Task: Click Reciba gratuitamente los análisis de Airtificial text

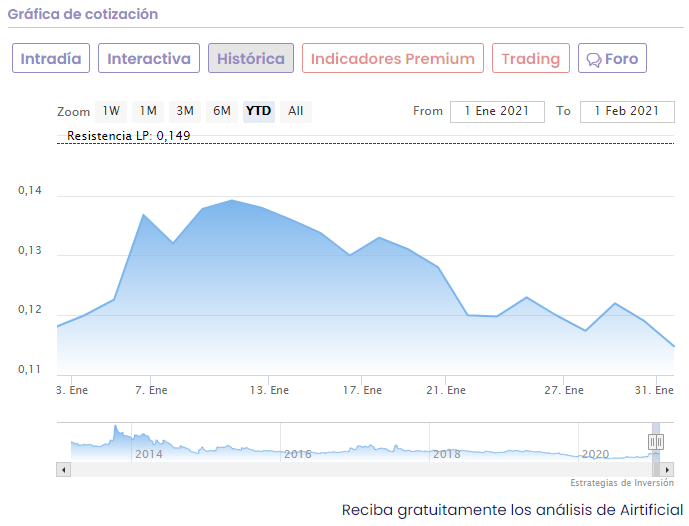Action: 512,510
